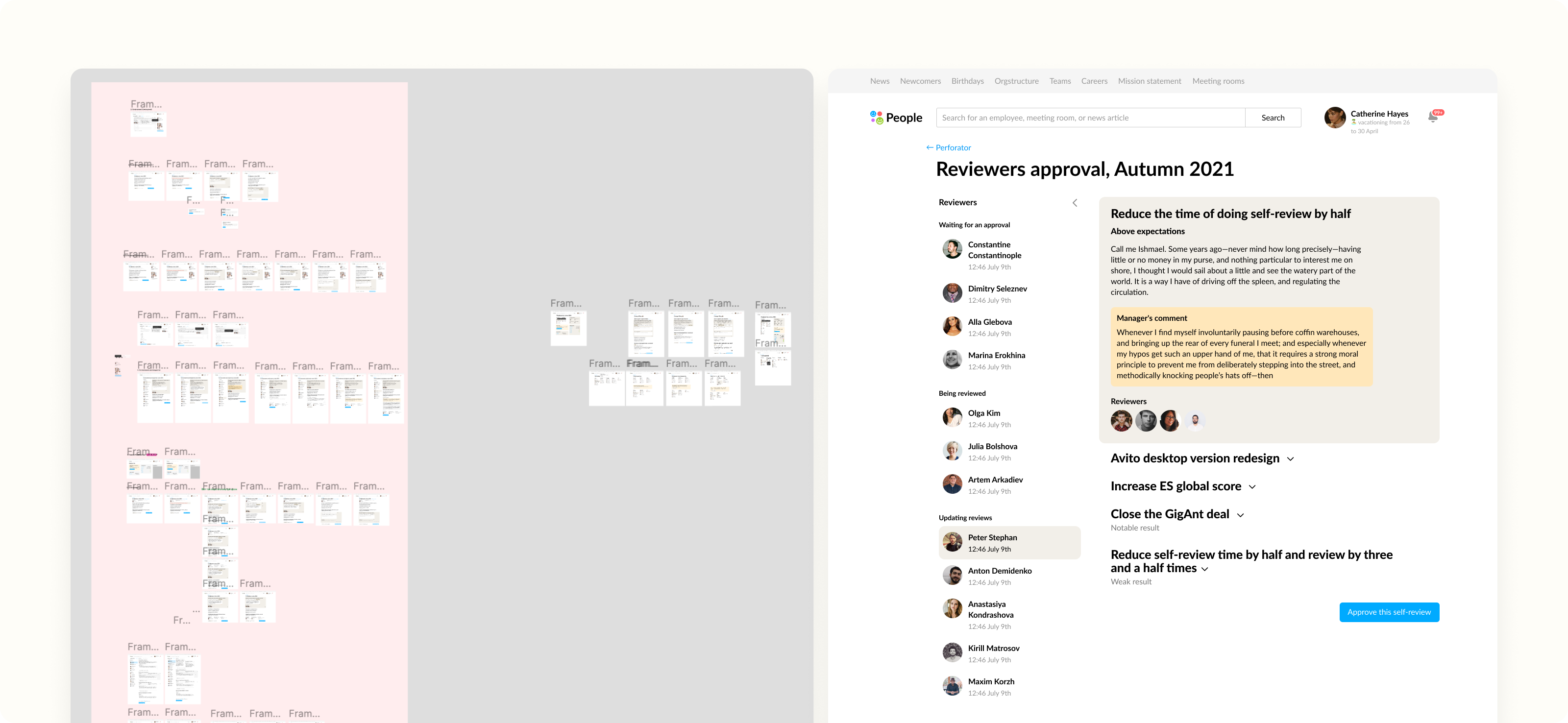The width and height of the screenshot is (1568, 723).
Task: Expand Close the GigAnt deal goal
Action: (1241, 515)
